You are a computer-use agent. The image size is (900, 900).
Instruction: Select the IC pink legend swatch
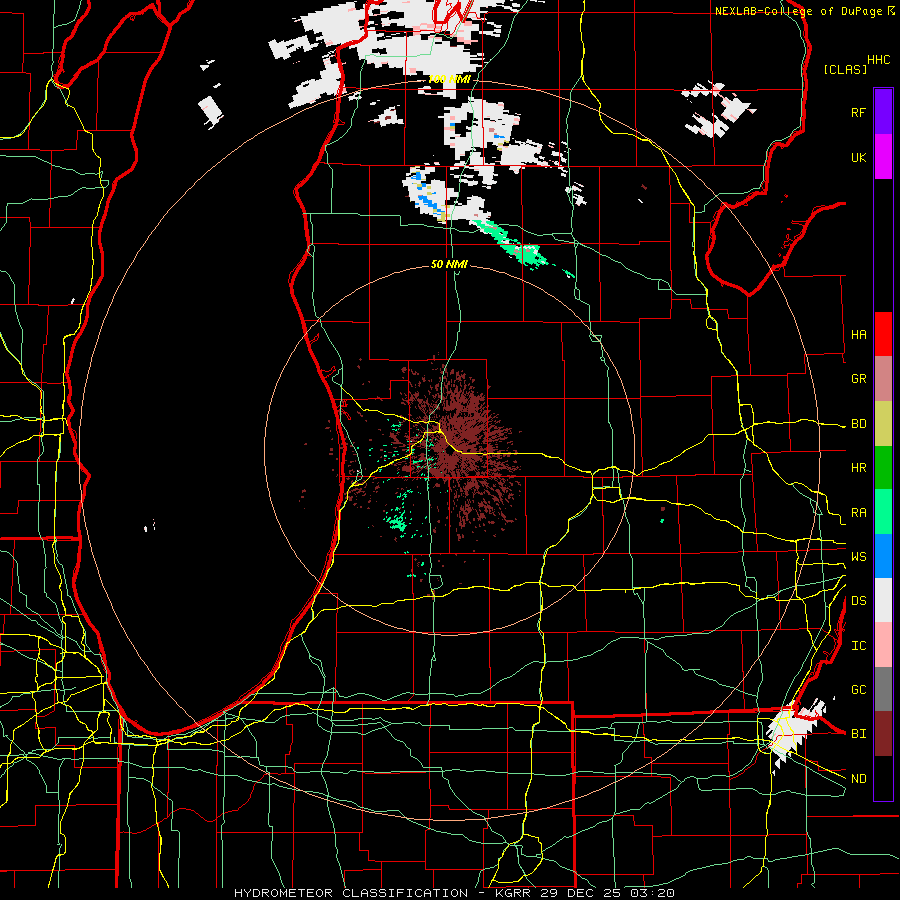tap(883, 645)
